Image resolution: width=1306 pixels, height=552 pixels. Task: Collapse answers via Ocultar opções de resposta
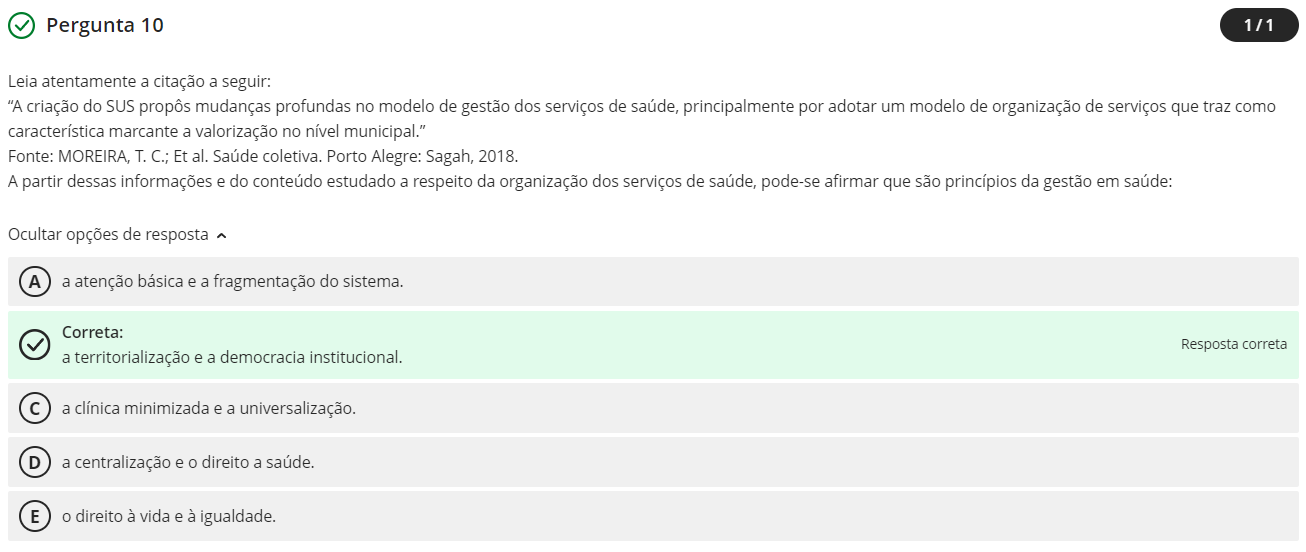108,235
